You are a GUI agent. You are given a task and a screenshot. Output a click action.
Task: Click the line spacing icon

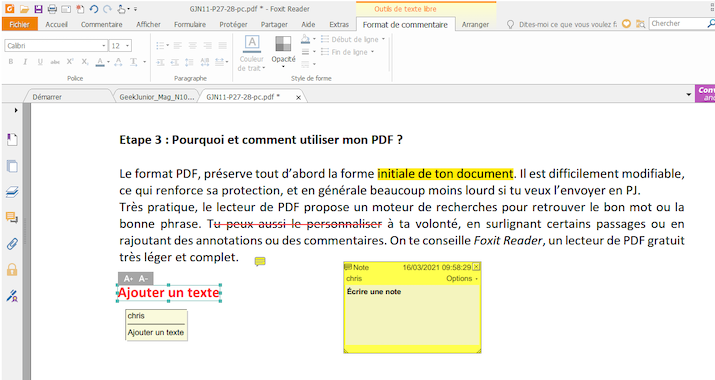click(189, 62)
